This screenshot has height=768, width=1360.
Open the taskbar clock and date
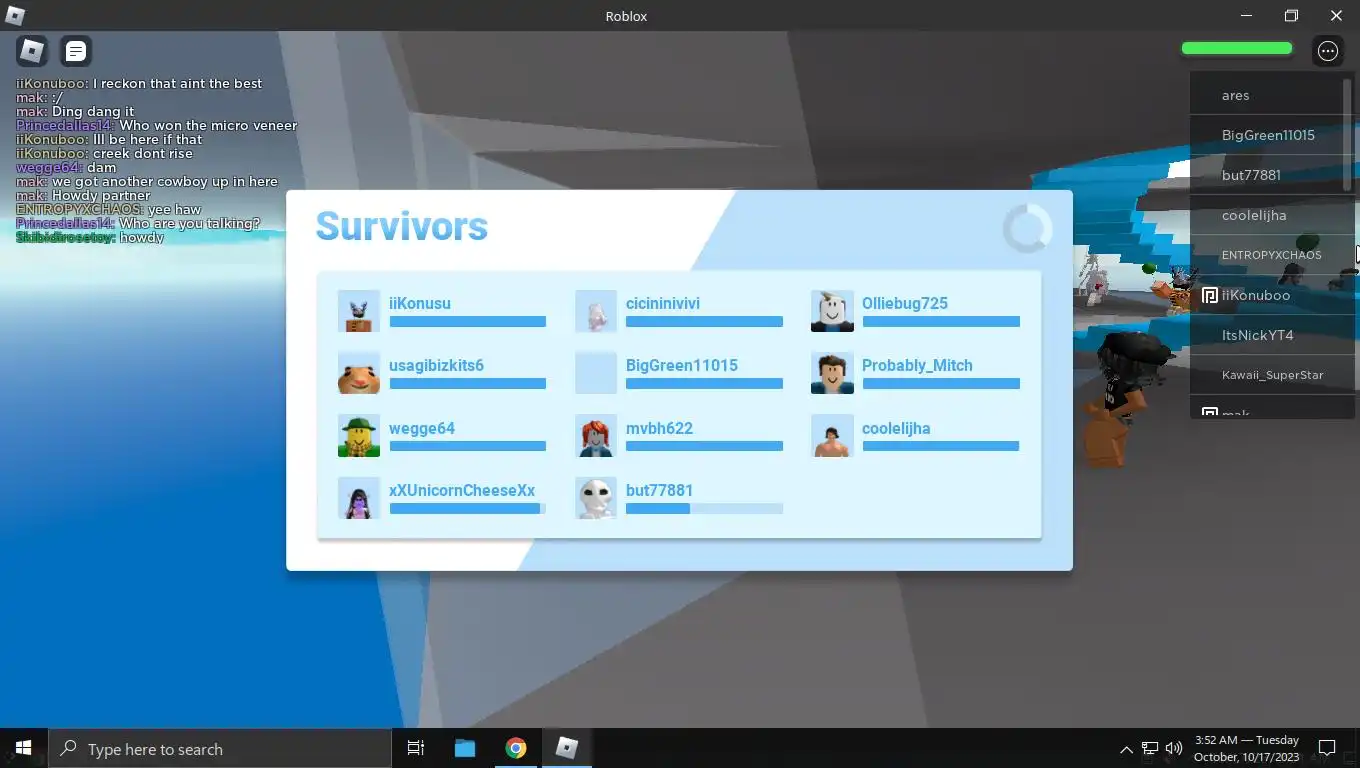point(1246,748)
